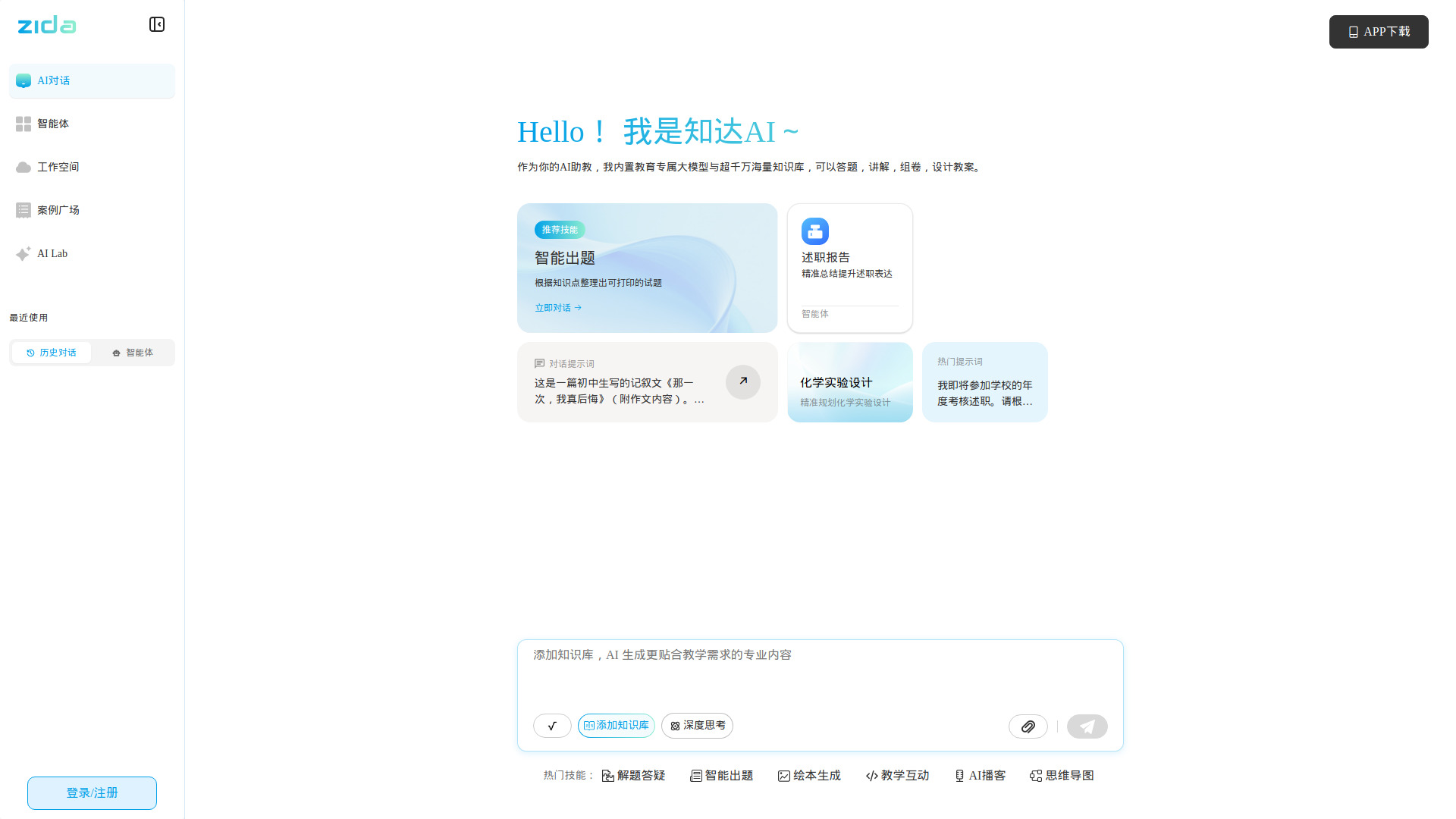Click the 思维导图 mind map icon
1456x819 pixels.
(1036, 776)
